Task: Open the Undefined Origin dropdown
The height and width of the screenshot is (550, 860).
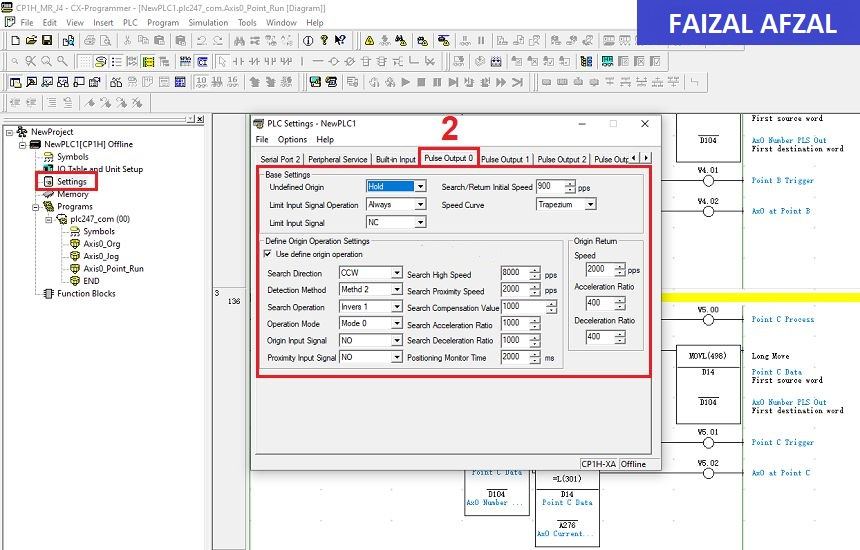Action: coord(420,186)
